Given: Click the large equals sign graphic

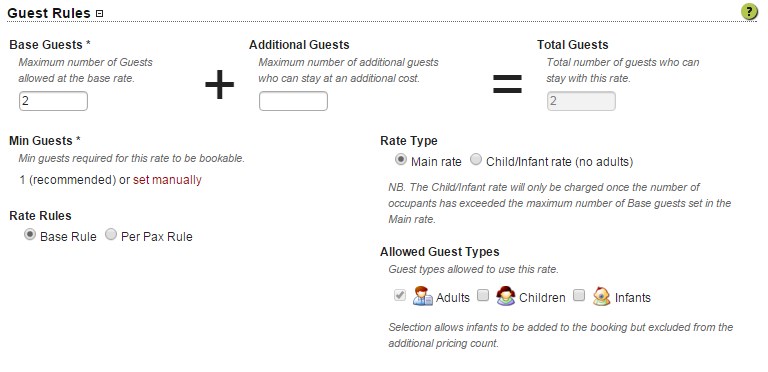Looking at the screenshot, I should pos(507,84).
